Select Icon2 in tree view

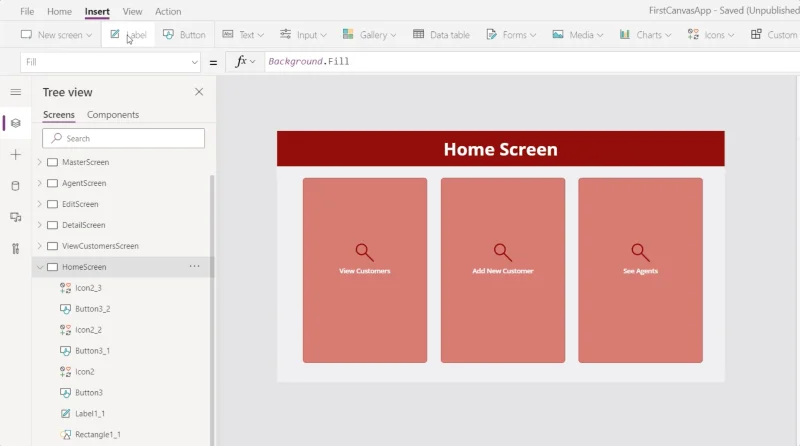(x=85, y=371)
